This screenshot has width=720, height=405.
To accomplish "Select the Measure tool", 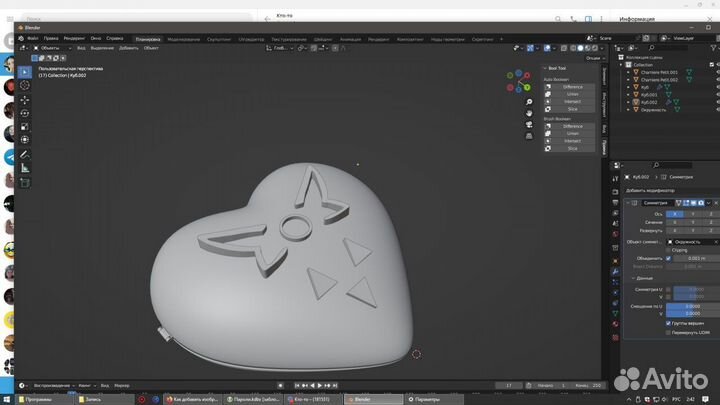I will click(x=25, y=169).
